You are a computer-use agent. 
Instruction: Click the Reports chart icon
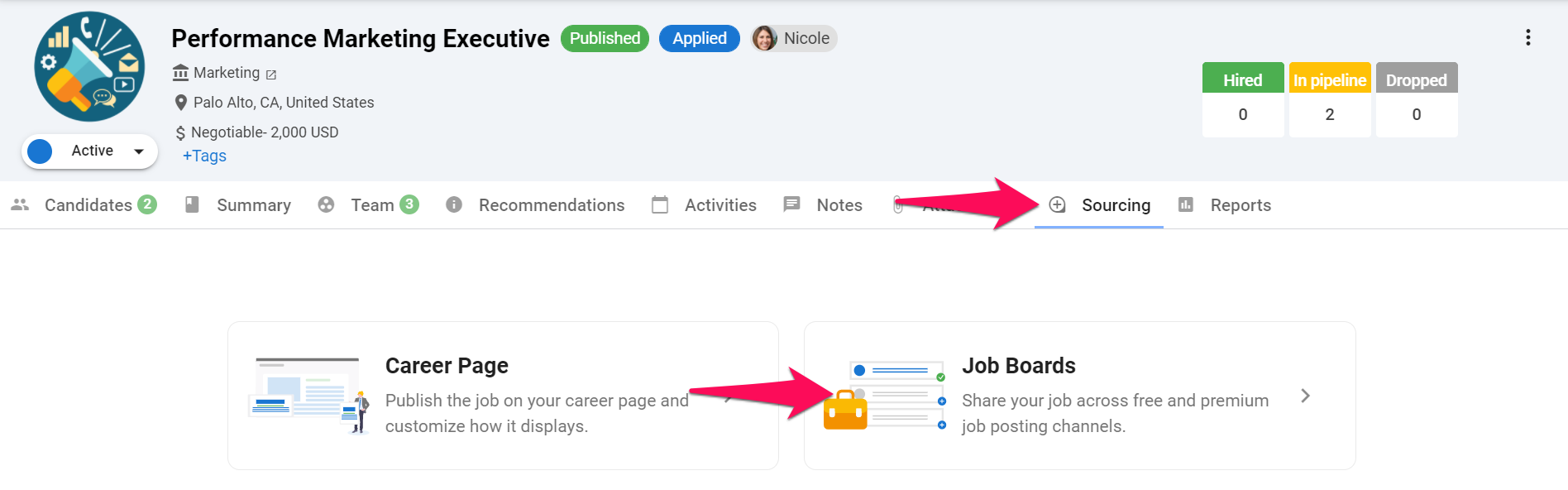pyautogui.click(x=1186, y=204)
